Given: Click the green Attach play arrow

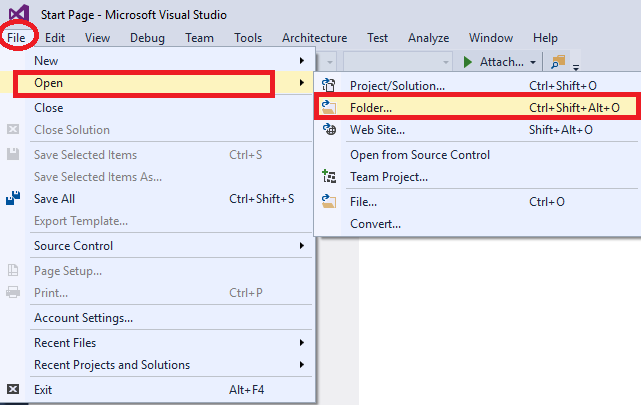Looking at the screenshot, I should pos(468,62).
